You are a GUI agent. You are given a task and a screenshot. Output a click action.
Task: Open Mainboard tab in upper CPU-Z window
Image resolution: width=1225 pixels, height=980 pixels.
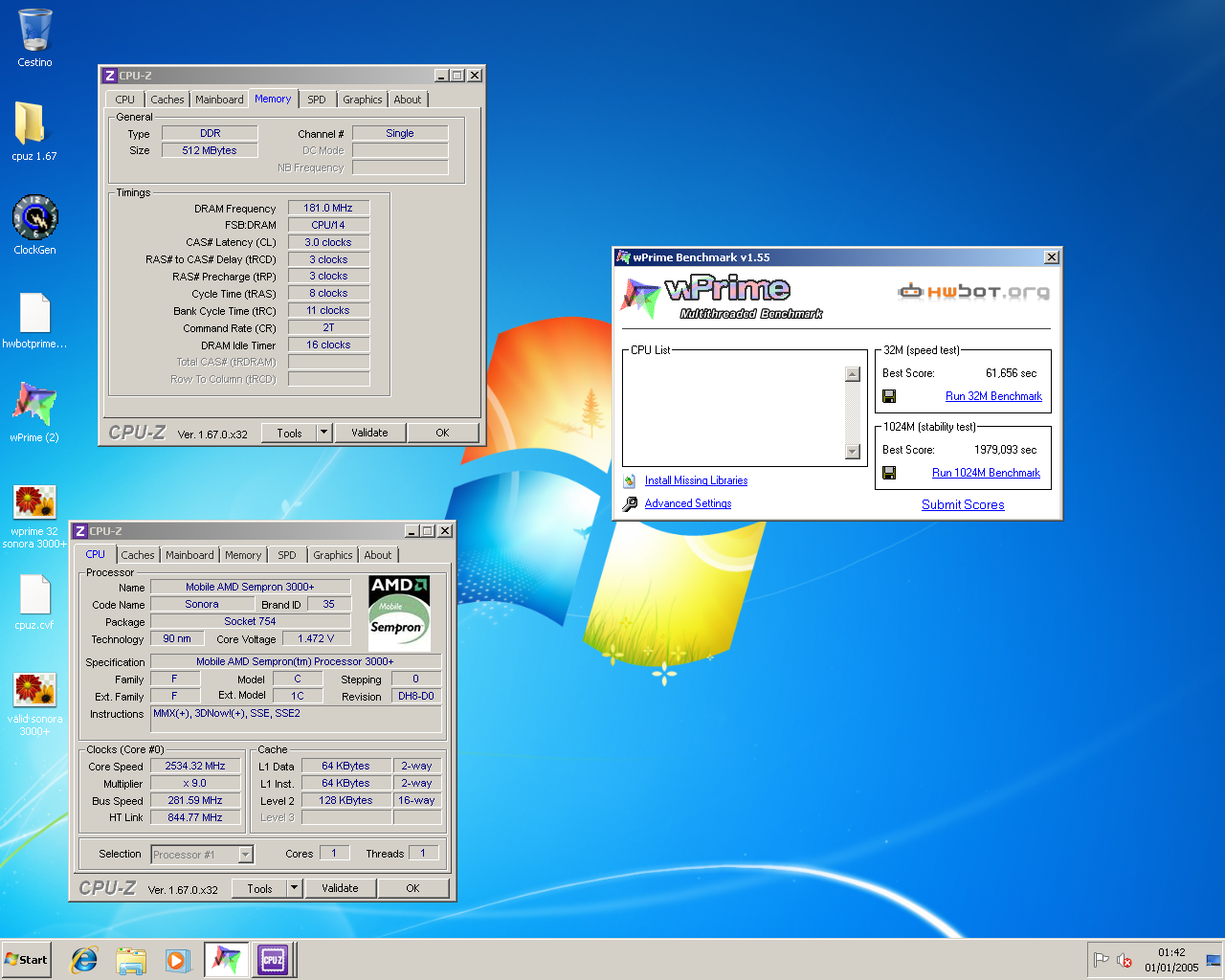(219, 100)
